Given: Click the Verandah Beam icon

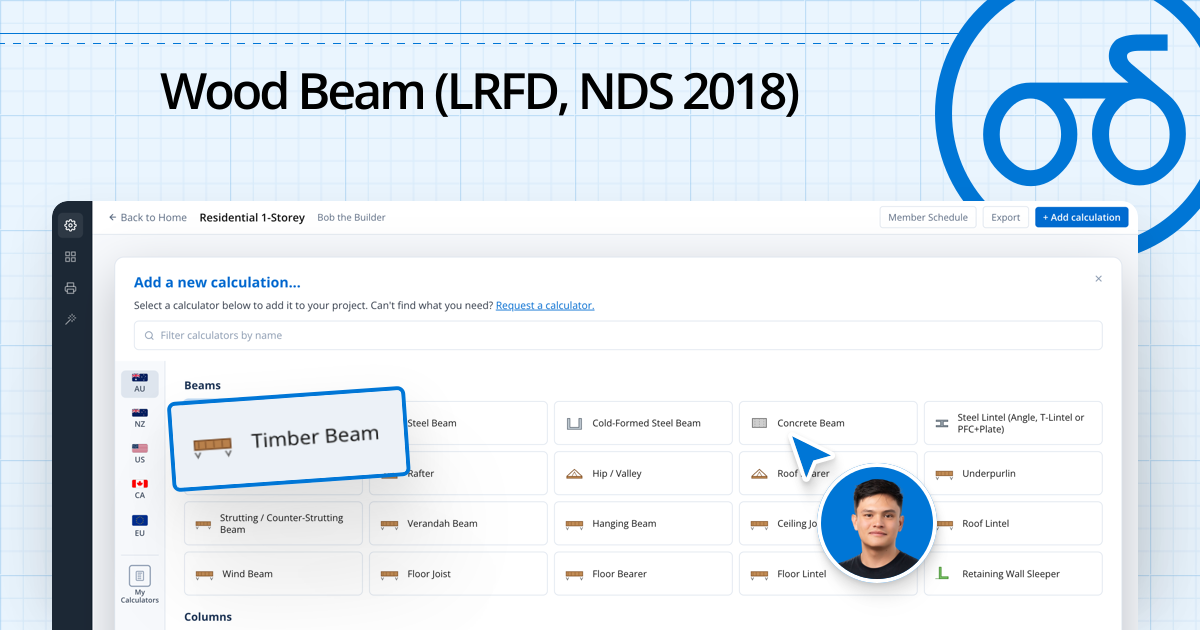Looking at the screenshot, I should pos(389,524).
